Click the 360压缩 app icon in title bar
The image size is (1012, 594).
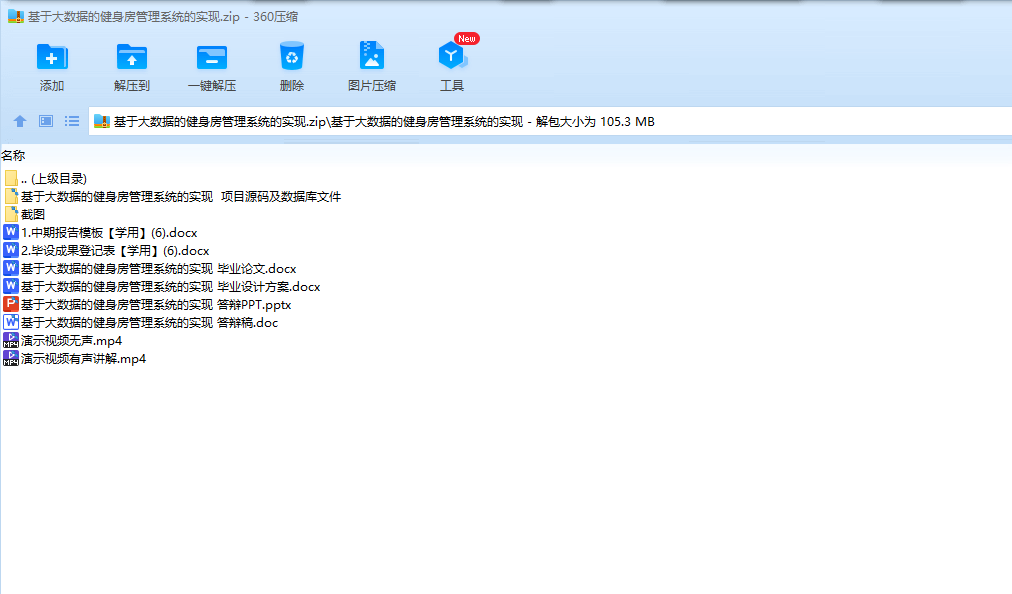tap(15, 16)
